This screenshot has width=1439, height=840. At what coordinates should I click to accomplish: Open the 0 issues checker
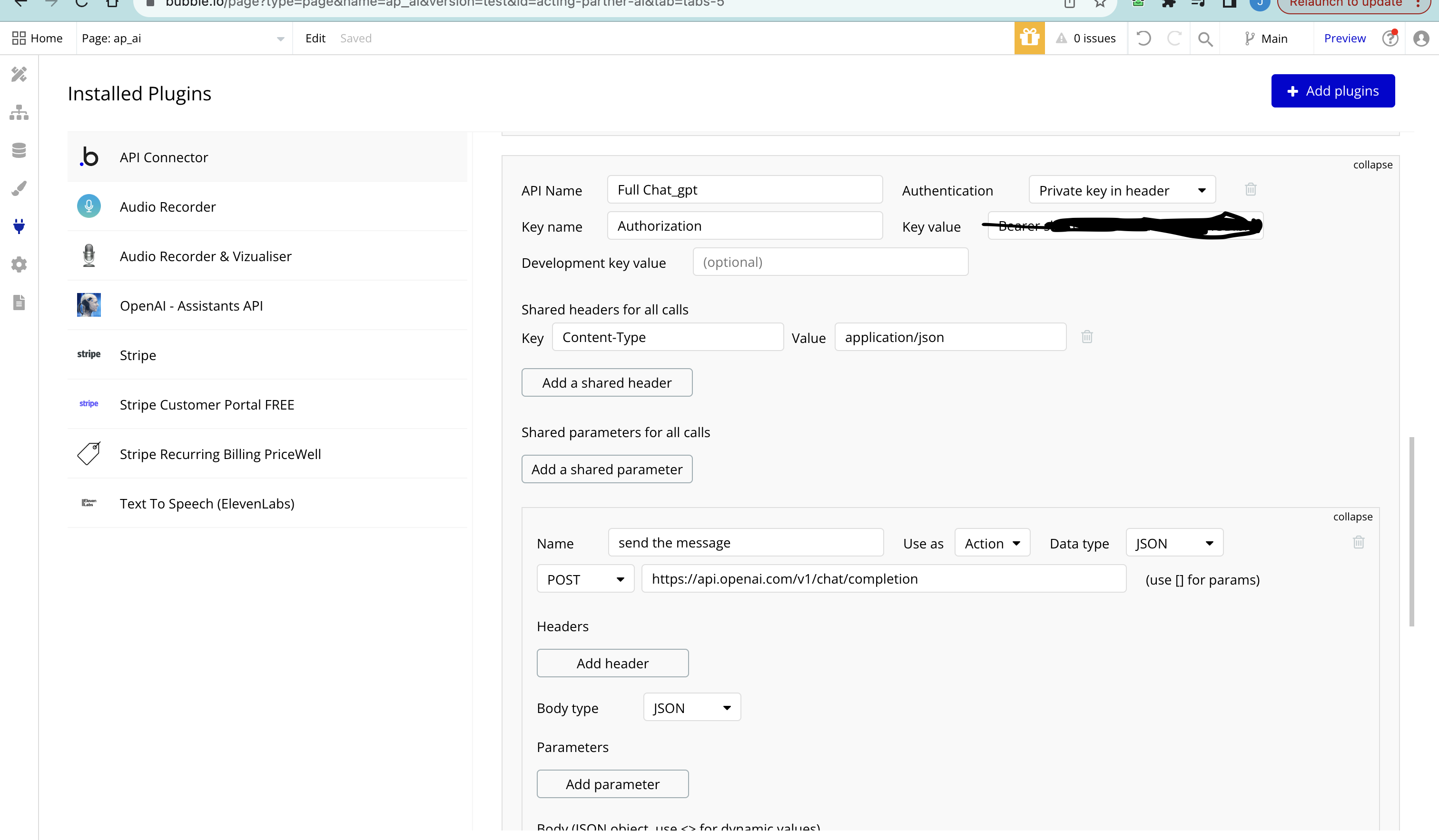1085,38
